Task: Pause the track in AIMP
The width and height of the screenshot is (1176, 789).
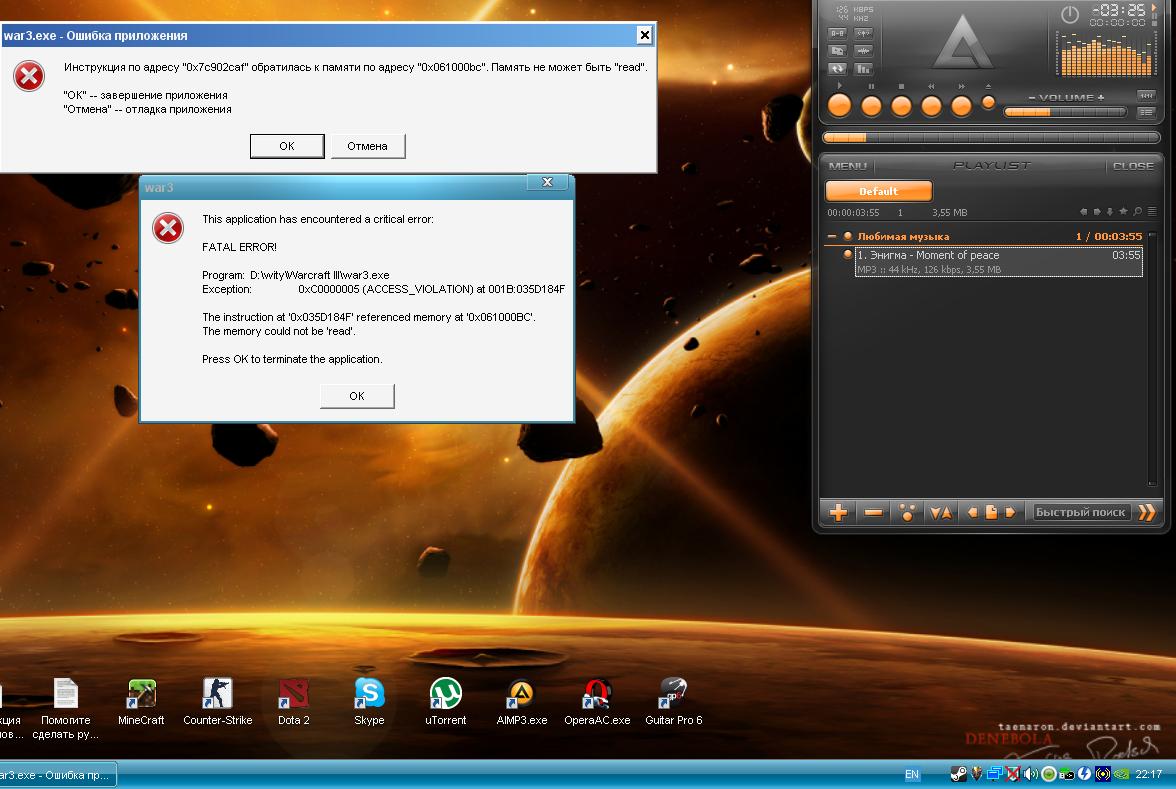Action: click(871, 106)
